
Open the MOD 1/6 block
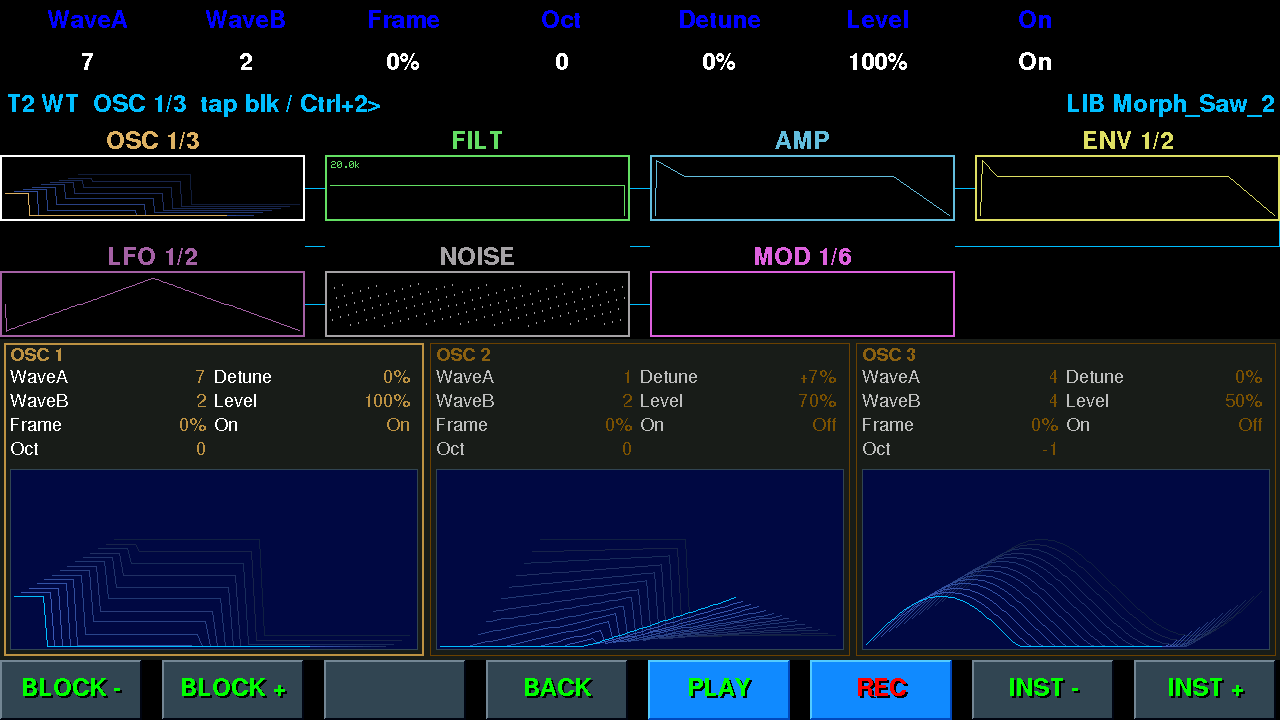click(802, 304)
